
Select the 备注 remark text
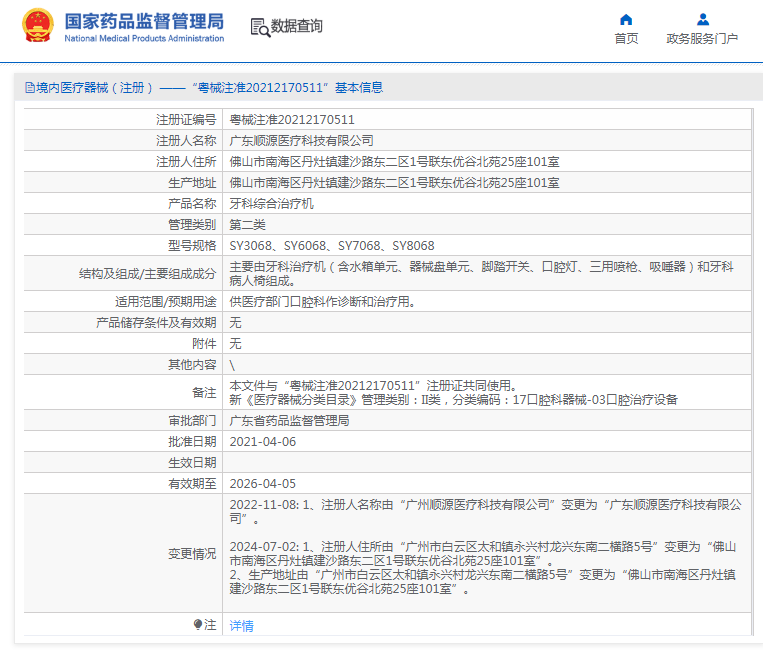[454, 392]
